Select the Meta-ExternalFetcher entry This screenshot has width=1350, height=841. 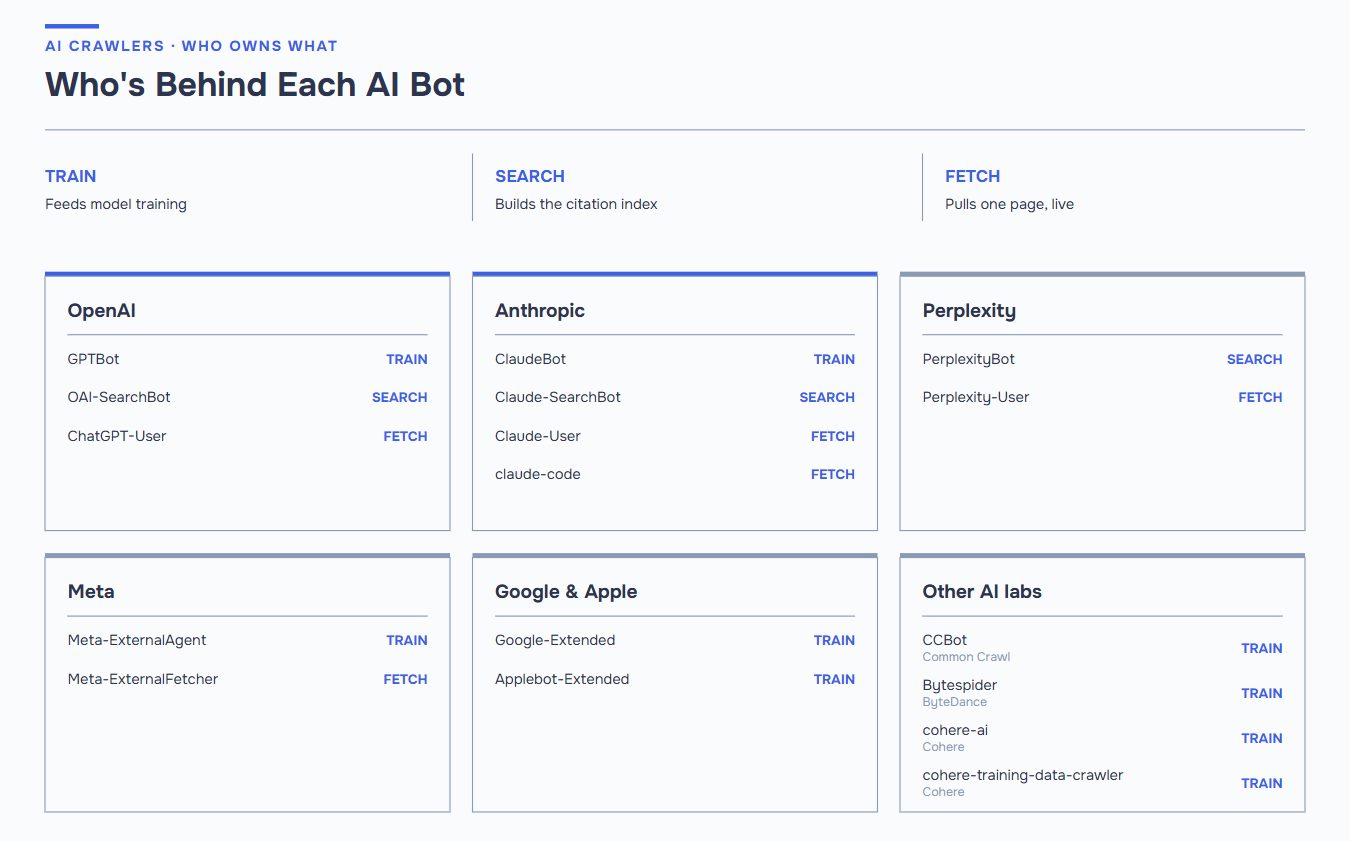click(143, 679)
